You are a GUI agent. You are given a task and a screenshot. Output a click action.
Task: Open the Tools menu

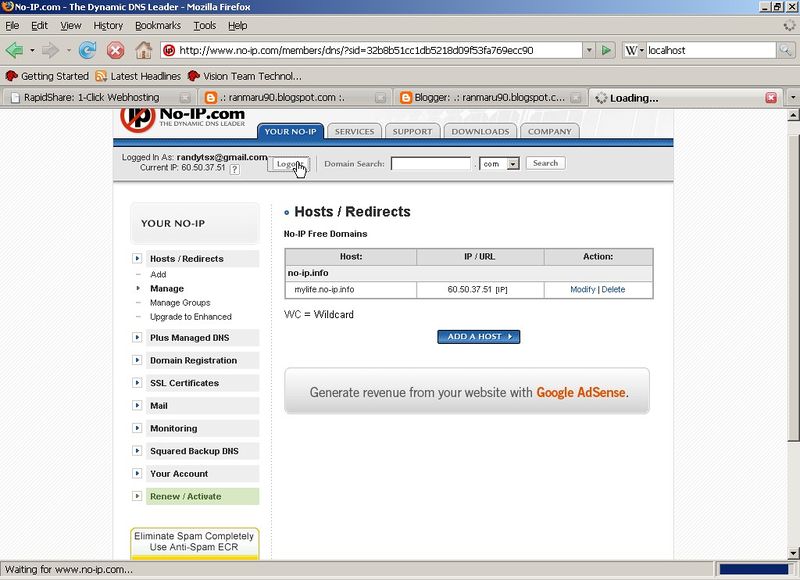(x=205, y=26)
